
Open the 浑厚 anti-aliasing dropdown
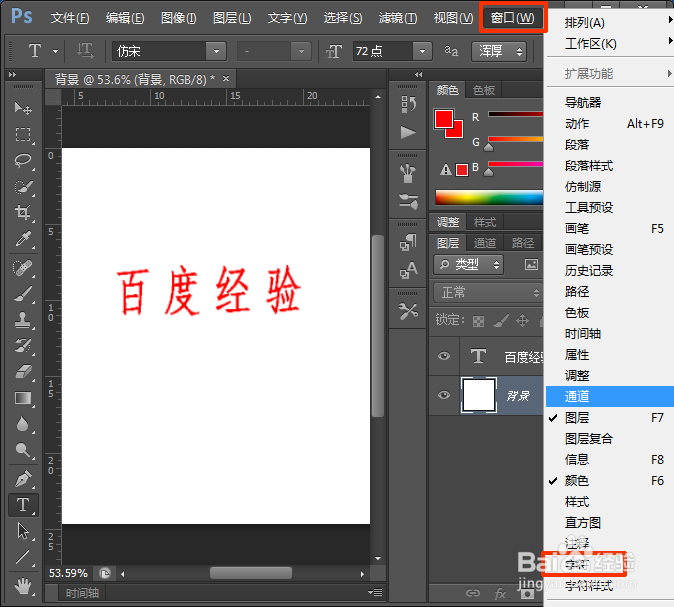(499, 52)
